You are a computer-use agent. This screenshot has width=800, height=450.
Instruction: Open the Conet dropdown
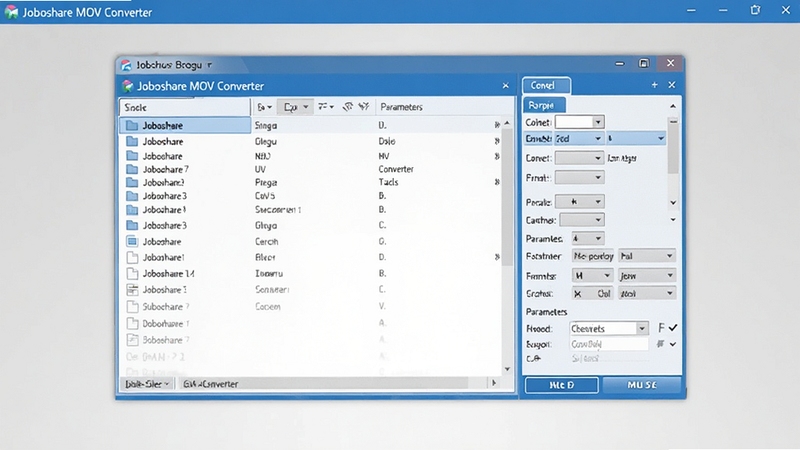coord(580,158)
